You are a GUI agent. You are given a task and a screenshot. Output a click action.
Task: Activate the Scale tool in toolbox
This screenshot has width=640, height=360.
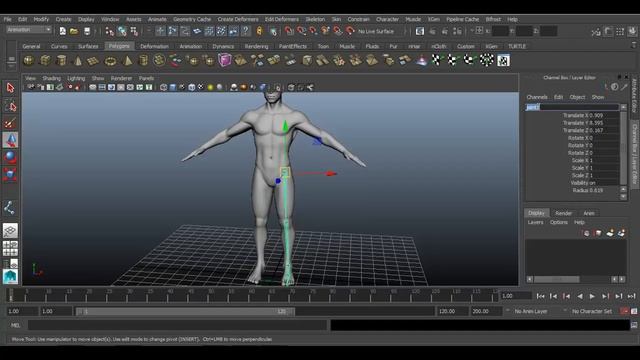[10, 174]
